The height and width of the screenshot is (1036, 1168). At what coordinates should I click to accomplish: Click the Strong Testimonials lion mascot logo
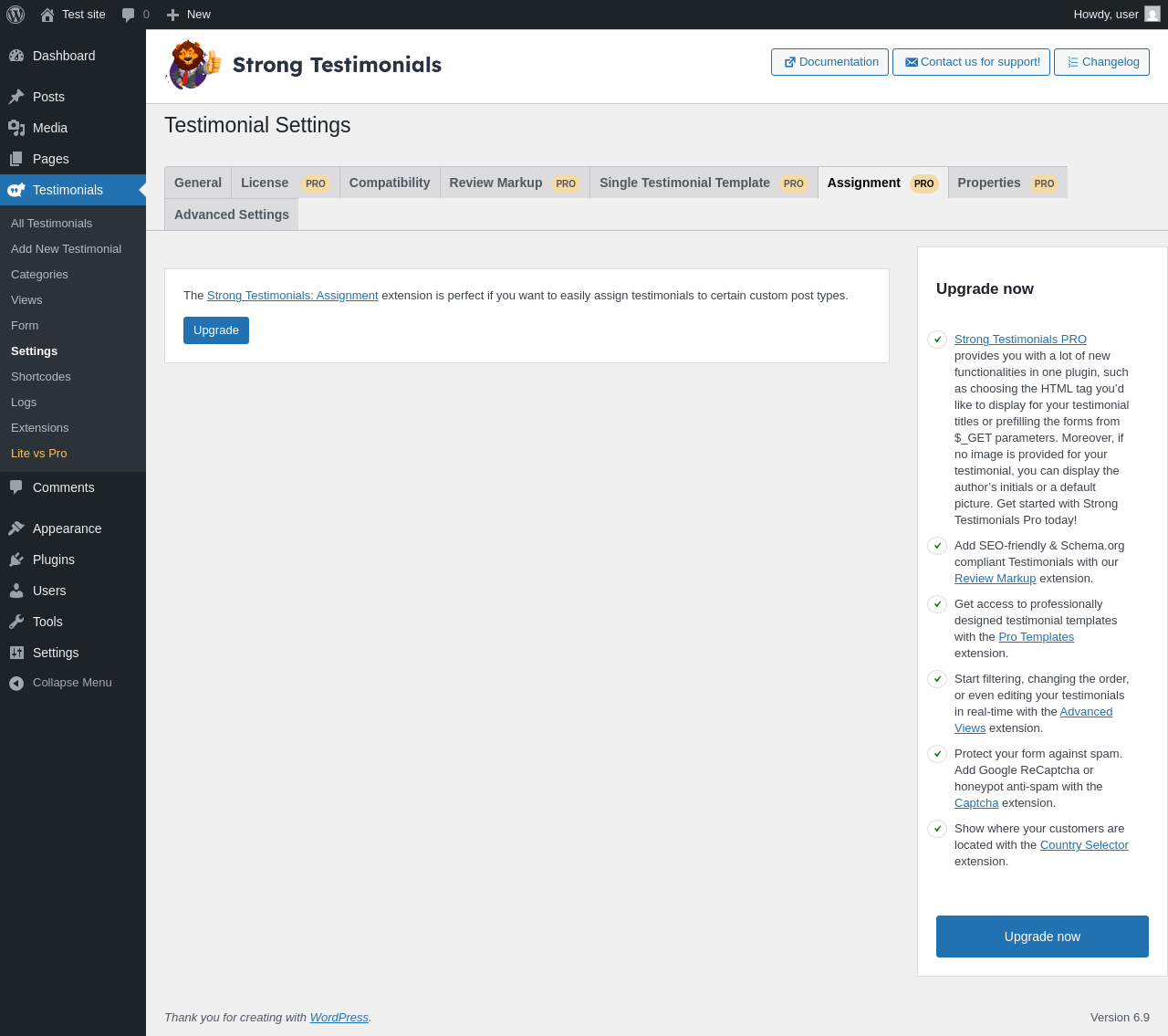click(193, 65)
